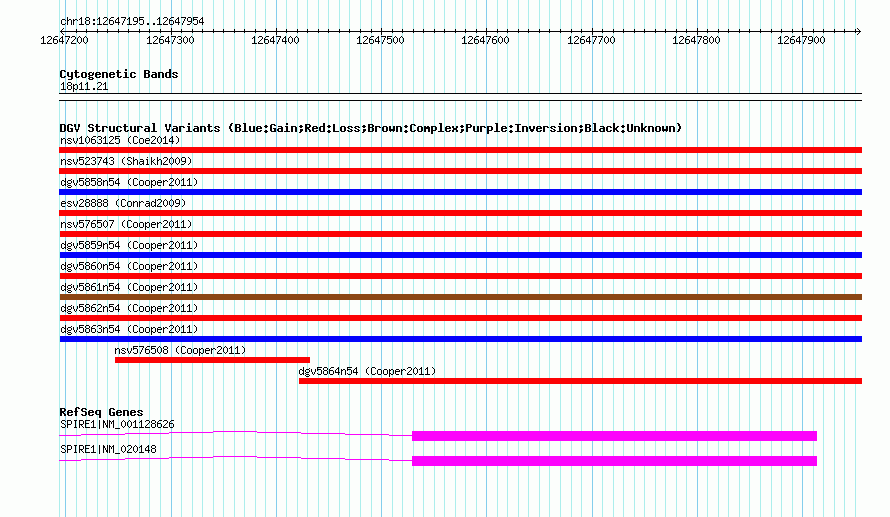Select the brown dgv5861n54 complex variant bar
The width and height of the screenshot is (890, 517).
(460, 297)
